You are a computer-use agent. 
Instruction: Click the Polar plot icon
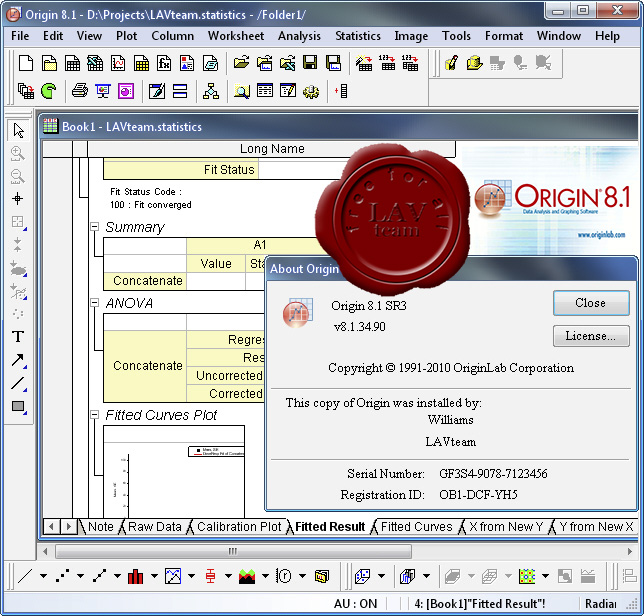tap(284, 576)
